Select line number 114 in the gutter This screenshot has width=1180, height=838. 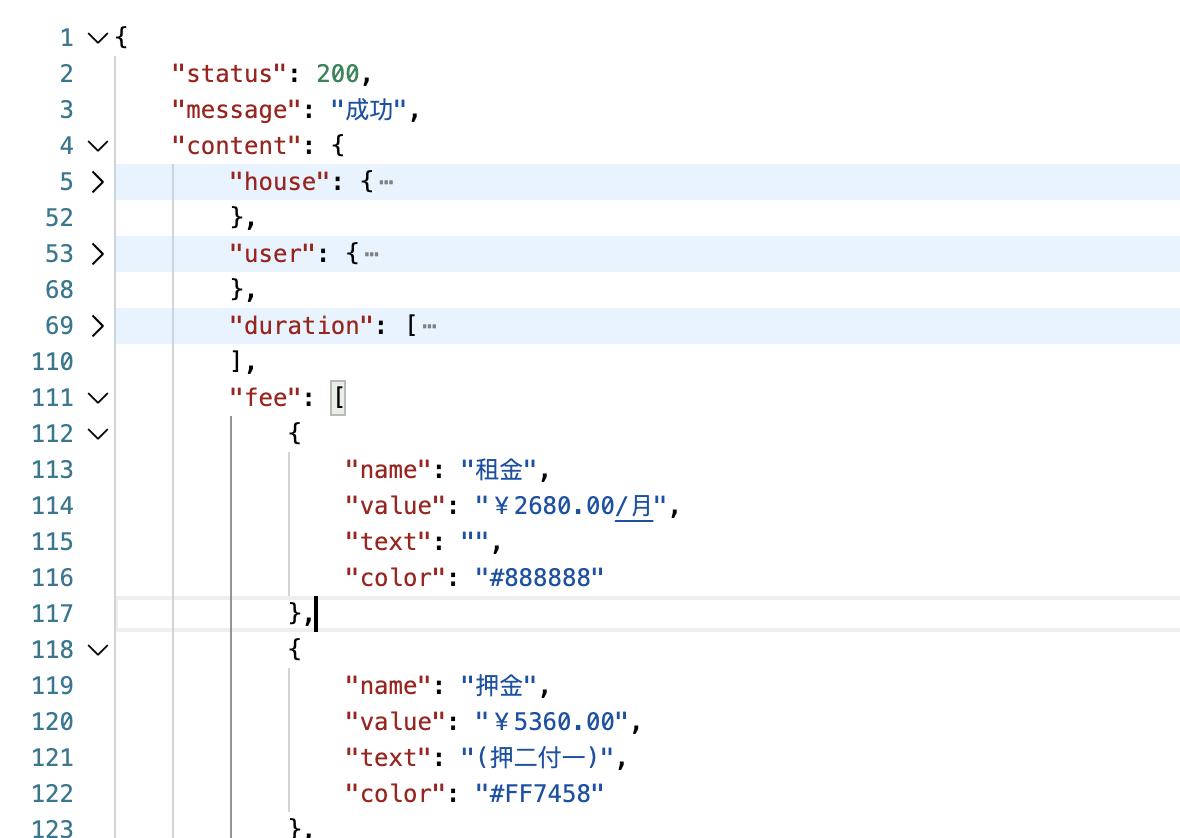59,505
